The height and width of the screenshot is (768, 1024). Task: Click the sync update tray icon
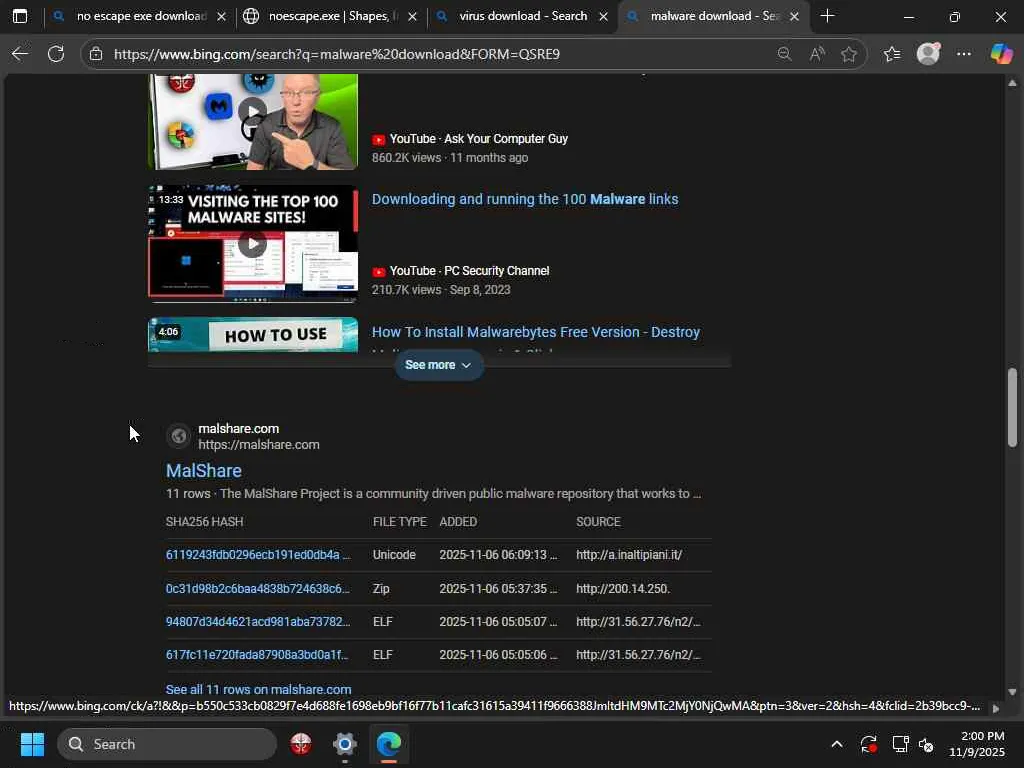point(869,744)
